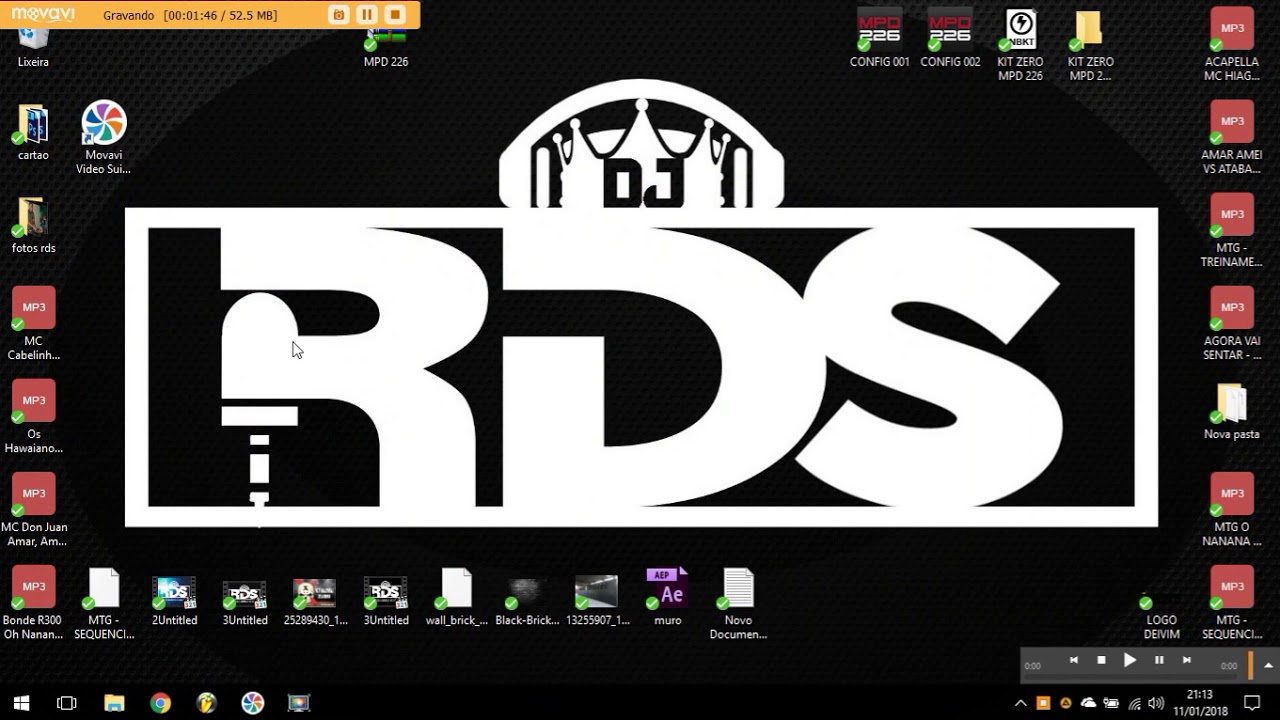Open Google Chrome from the taskbar
Image resolution: width=1280 pixels, height=720 pixels.
pos(160,703)
